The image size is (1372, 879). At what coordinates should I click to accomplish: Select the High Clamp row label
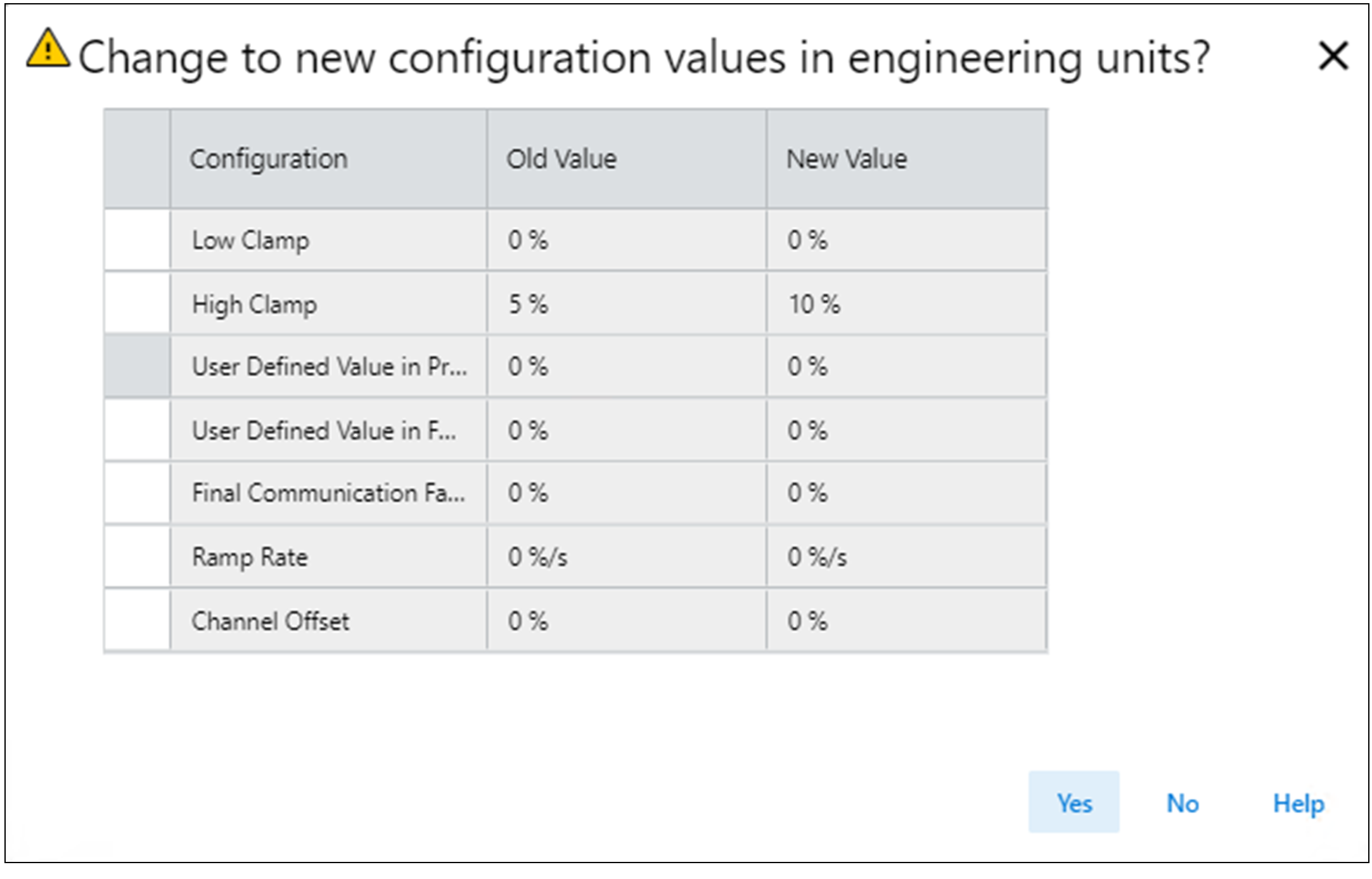coord(254,304)
